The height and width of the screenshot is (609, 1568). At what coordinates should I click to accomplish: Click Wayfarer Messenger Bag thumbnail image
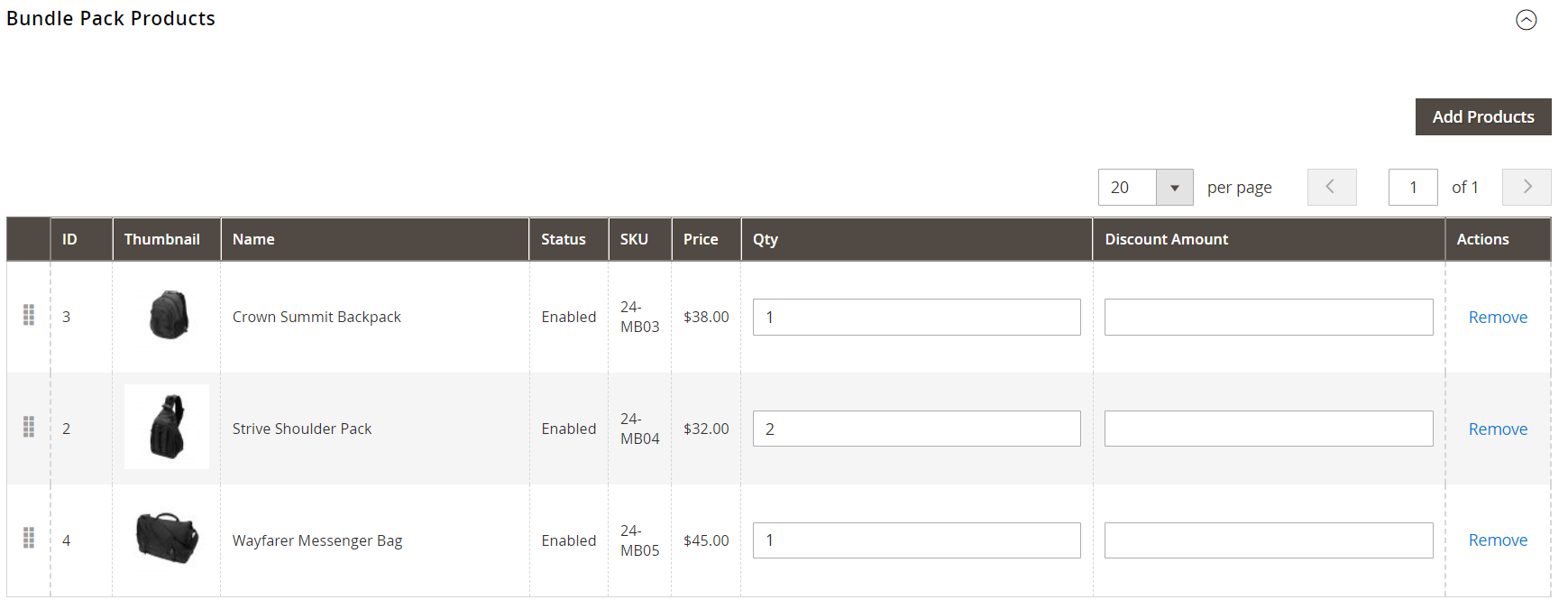(168, 538)
